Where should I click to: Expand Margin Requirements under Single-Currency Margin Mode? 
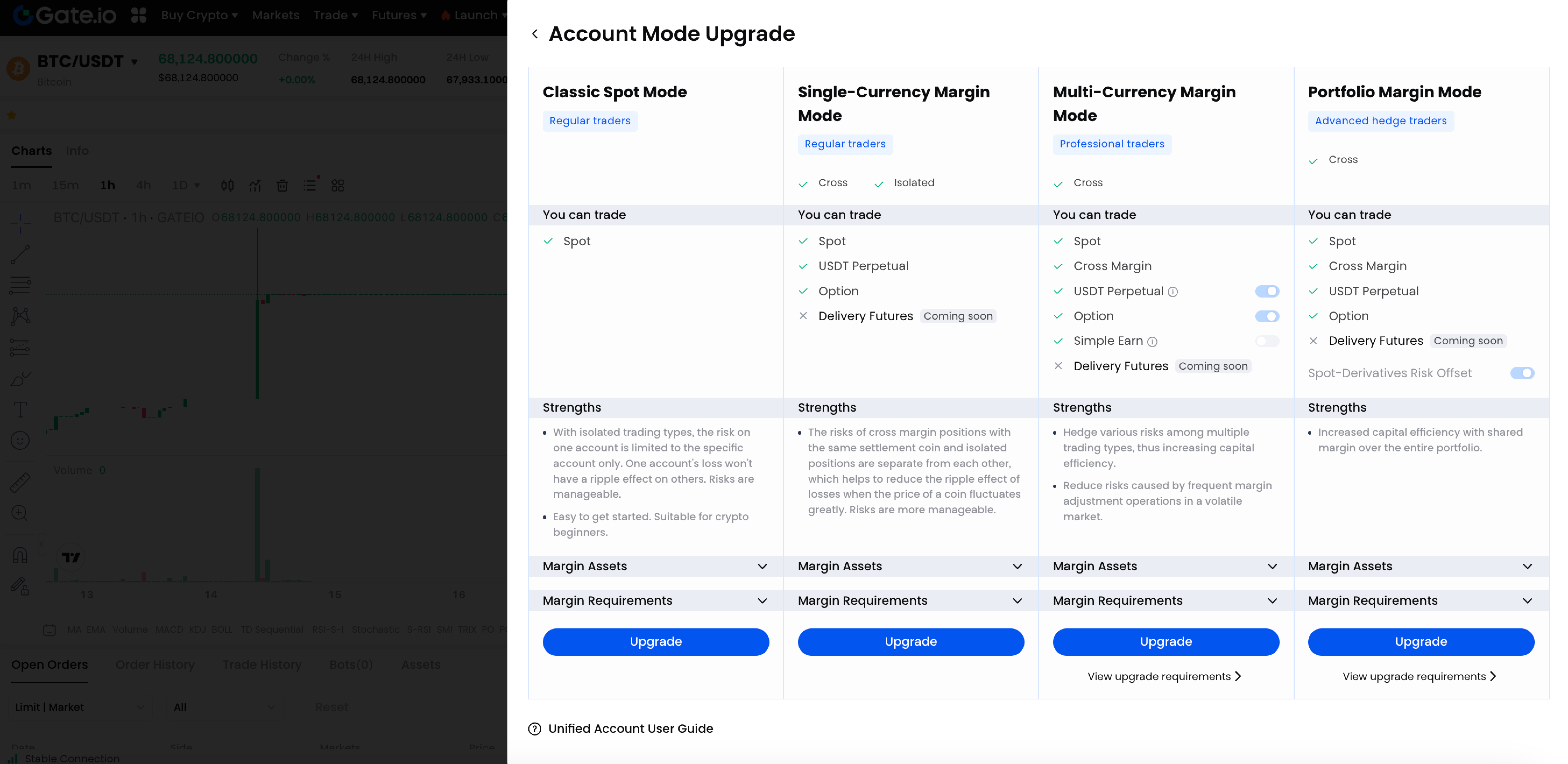(1016, 601)
